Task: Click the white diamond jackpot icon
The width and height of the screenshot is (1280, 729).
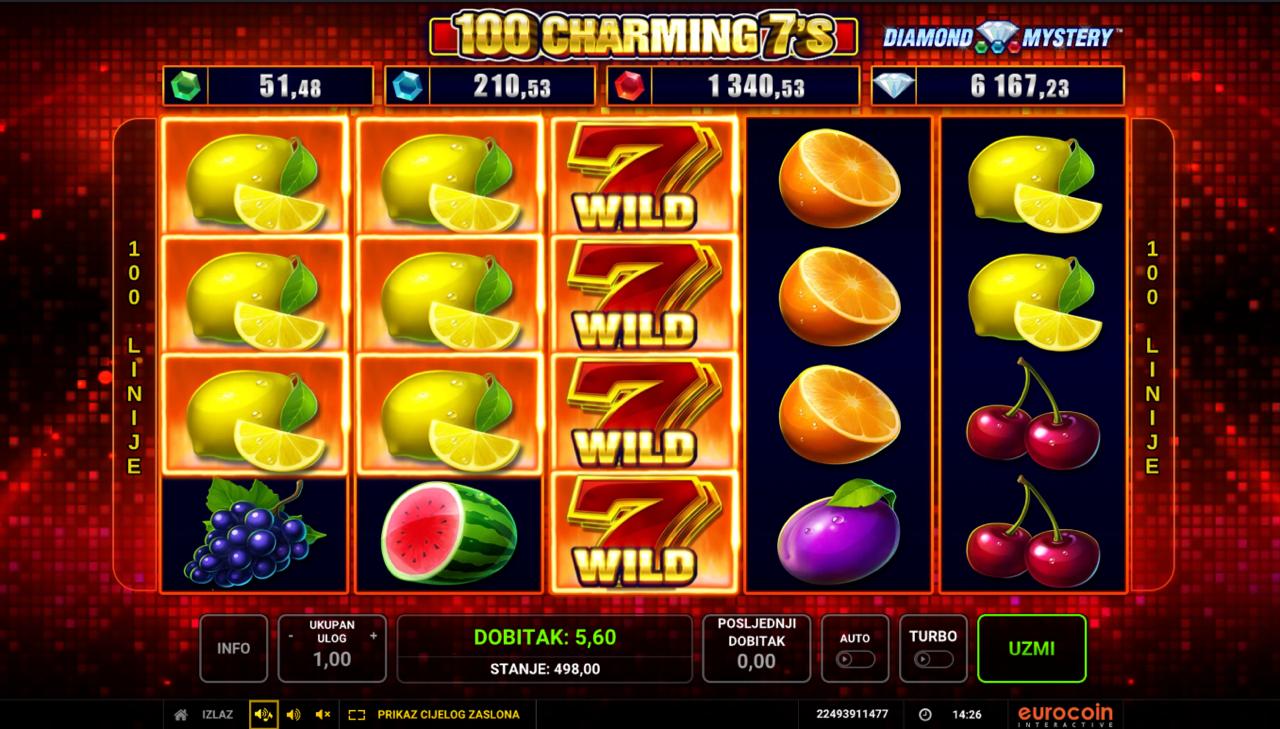Action: (893, 86)
